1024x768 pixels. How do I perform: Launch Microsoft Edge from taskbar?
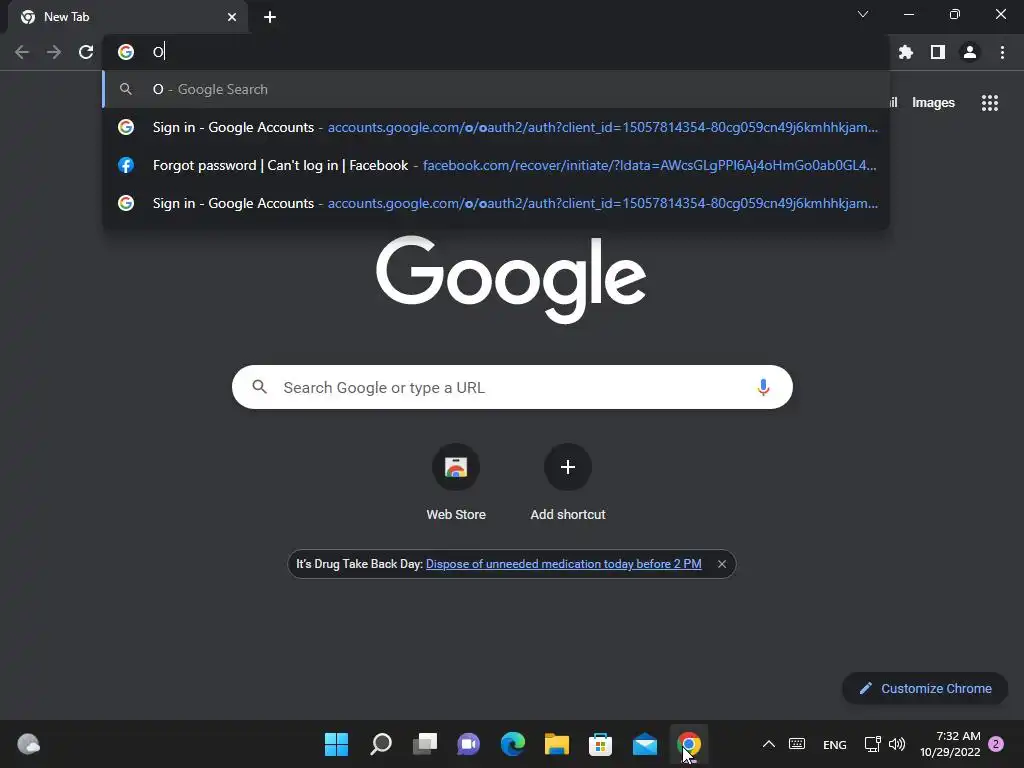coord(513,744)
